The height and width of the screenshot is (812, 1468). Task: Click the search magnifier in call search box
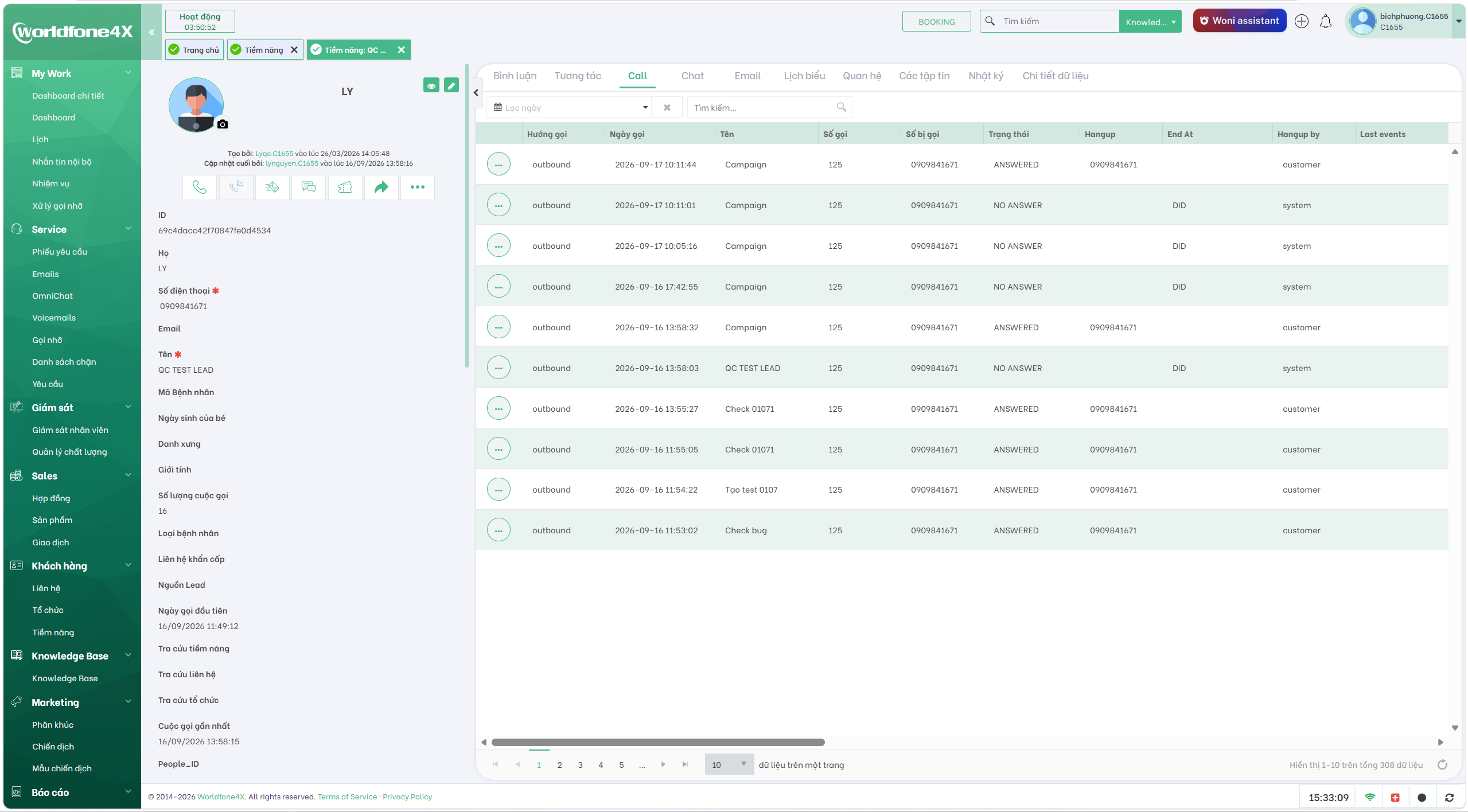click(841, 107)
